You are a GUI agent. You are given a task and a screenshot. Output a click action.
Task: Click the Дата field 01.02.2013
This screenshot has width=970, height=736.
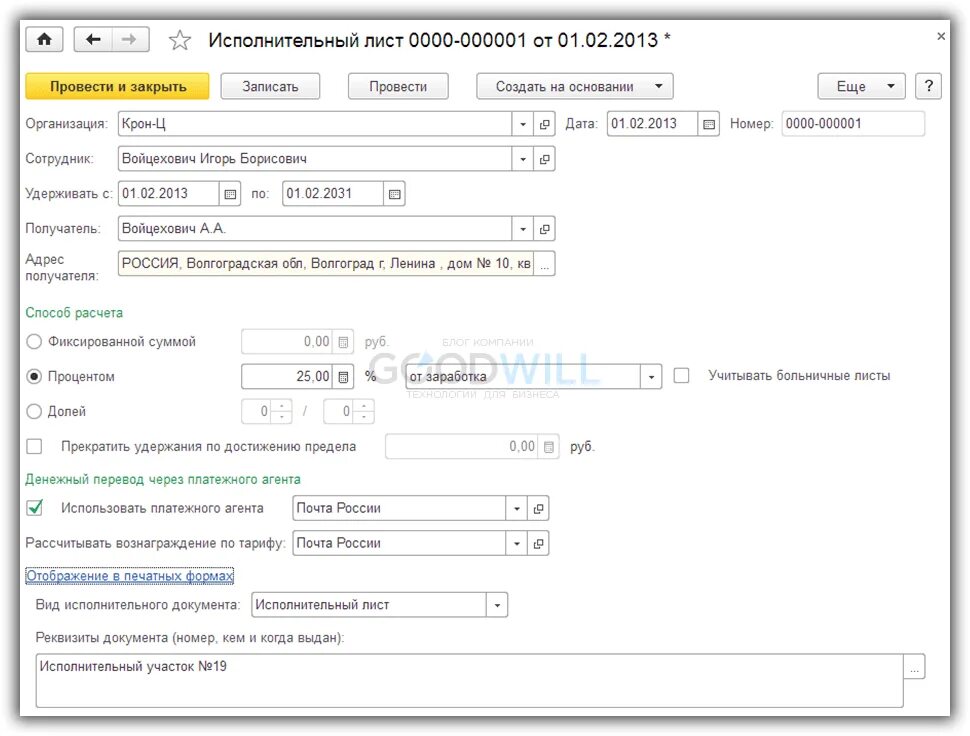click(652, 124)
